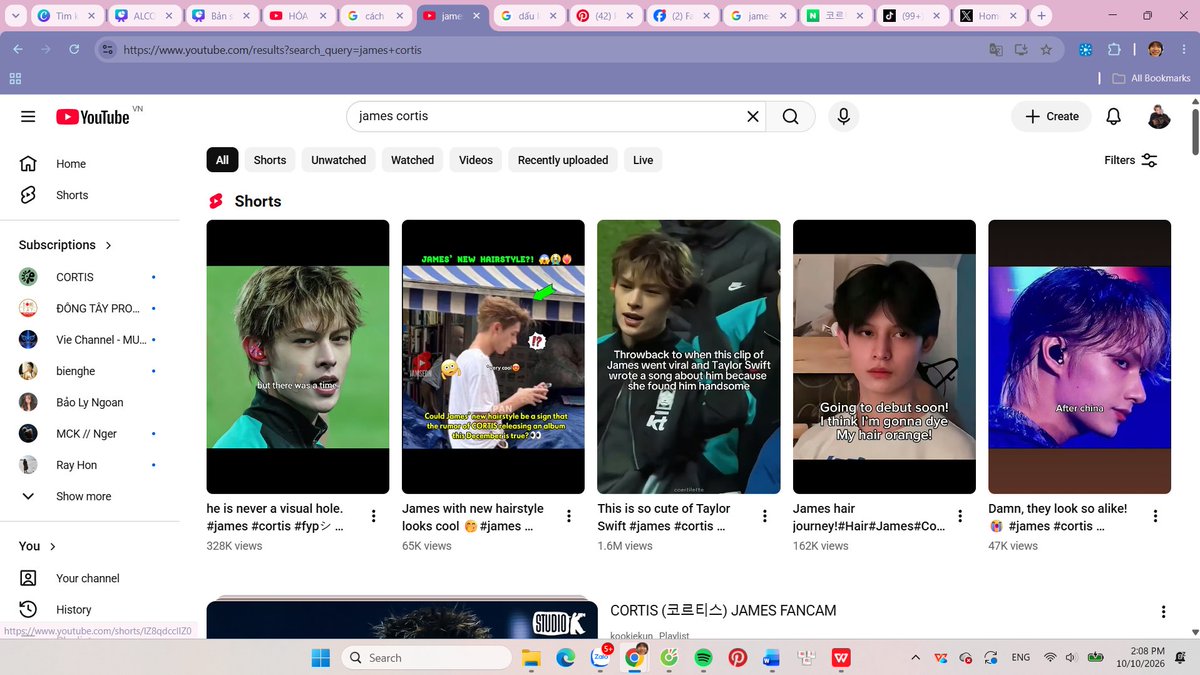The height and width of the screenshot is (675, 1200).
Task: Select the All filter chip
Action: 222,160
